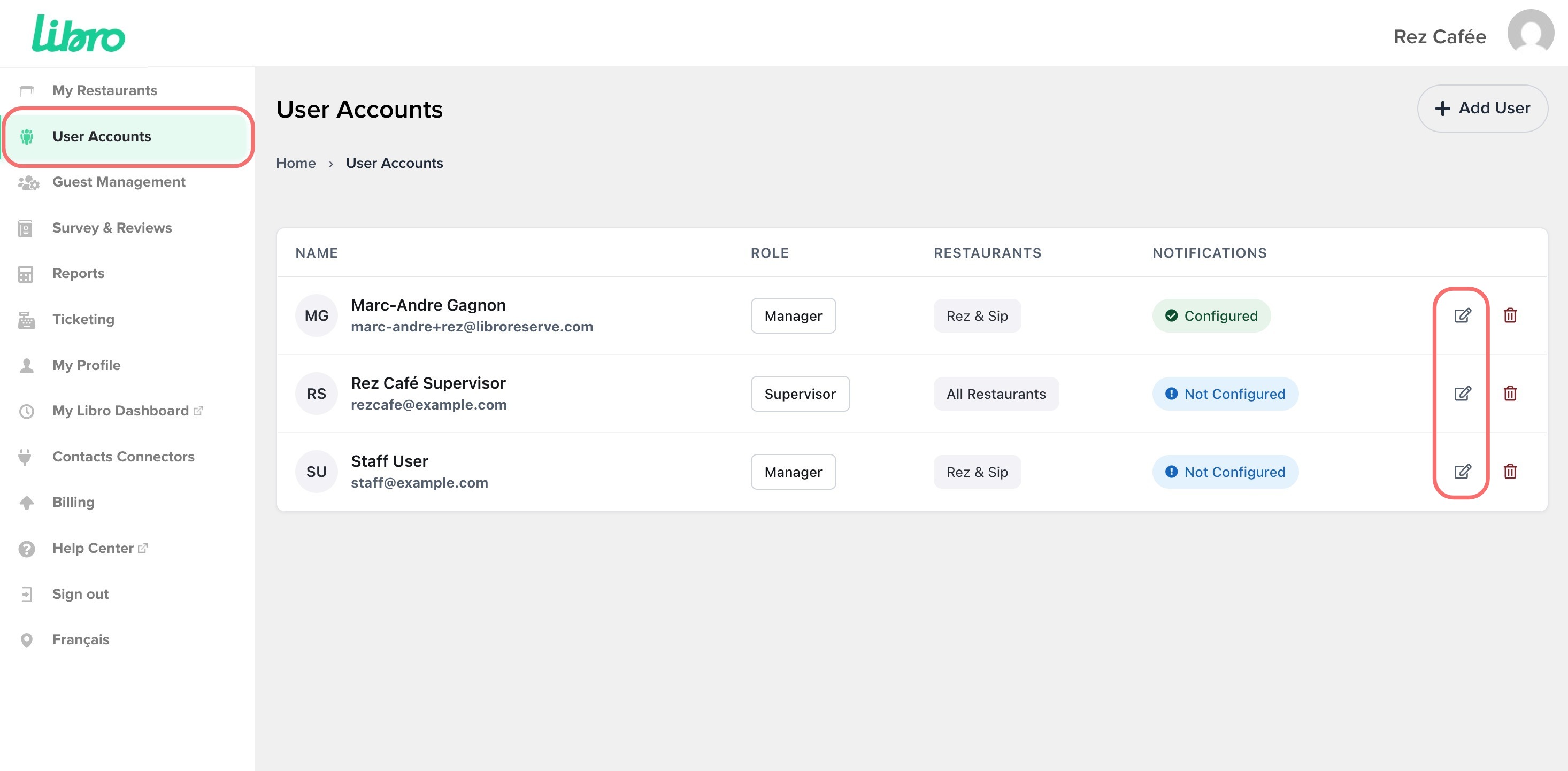
Task: Open edit pencil for Staff User
Action: 1462,471
